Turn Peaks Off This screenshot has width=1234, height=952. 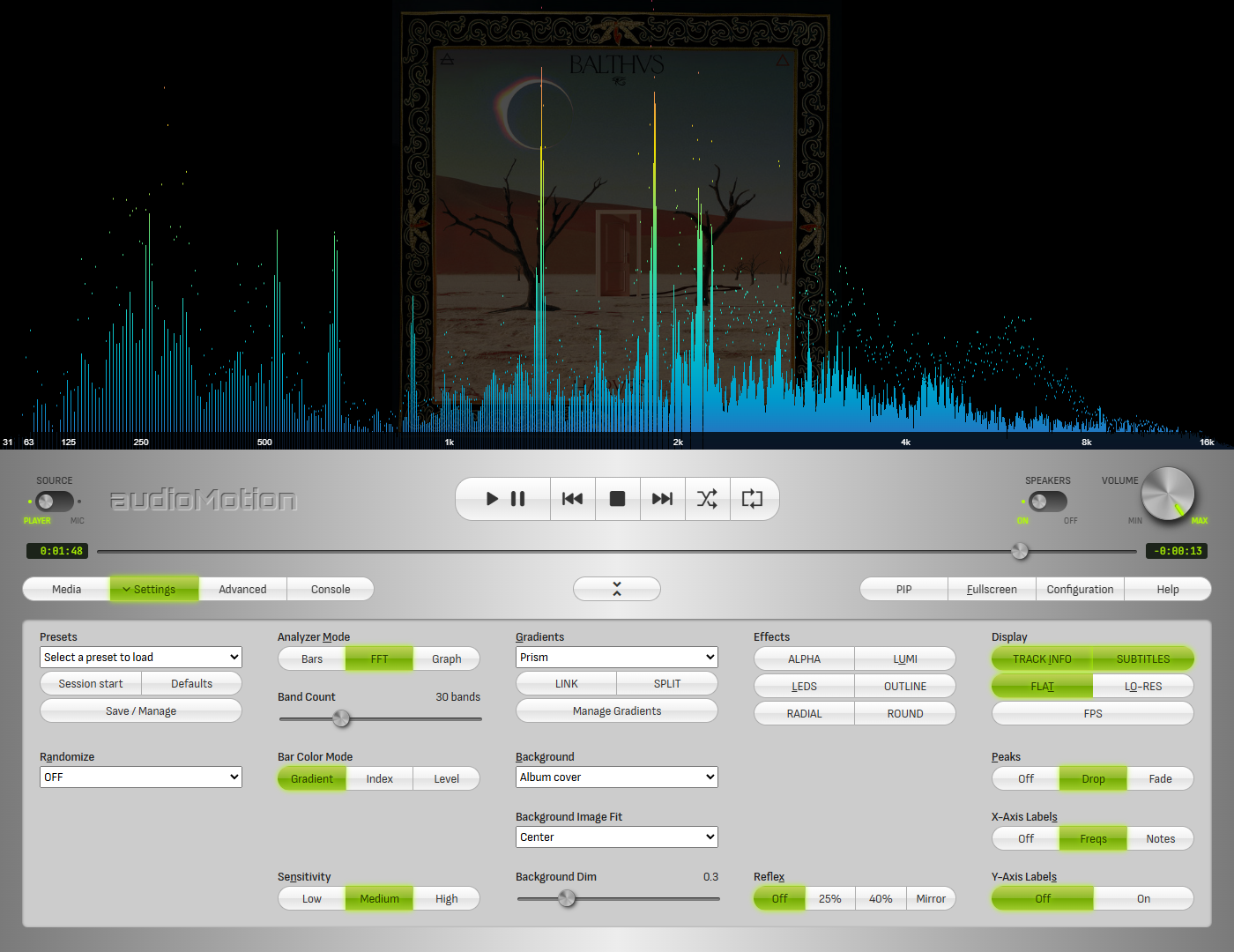[1026, 778]
